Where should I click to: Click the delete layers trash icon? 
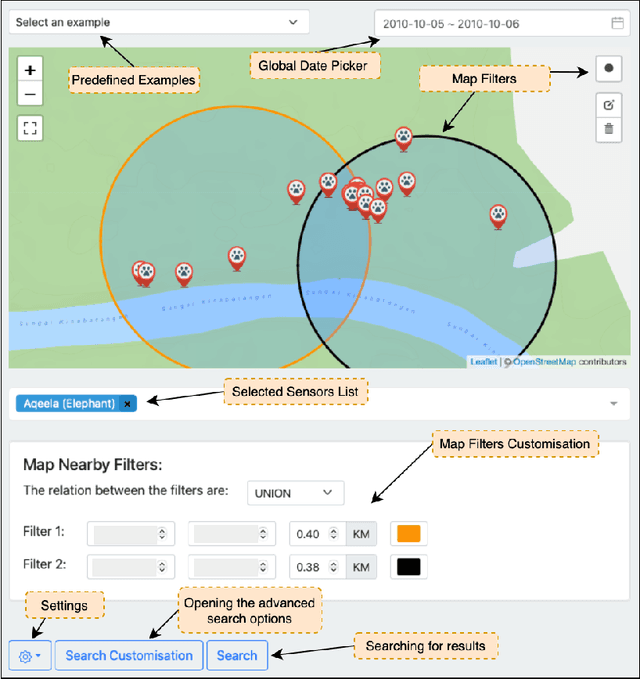click(x=608, y=128)
